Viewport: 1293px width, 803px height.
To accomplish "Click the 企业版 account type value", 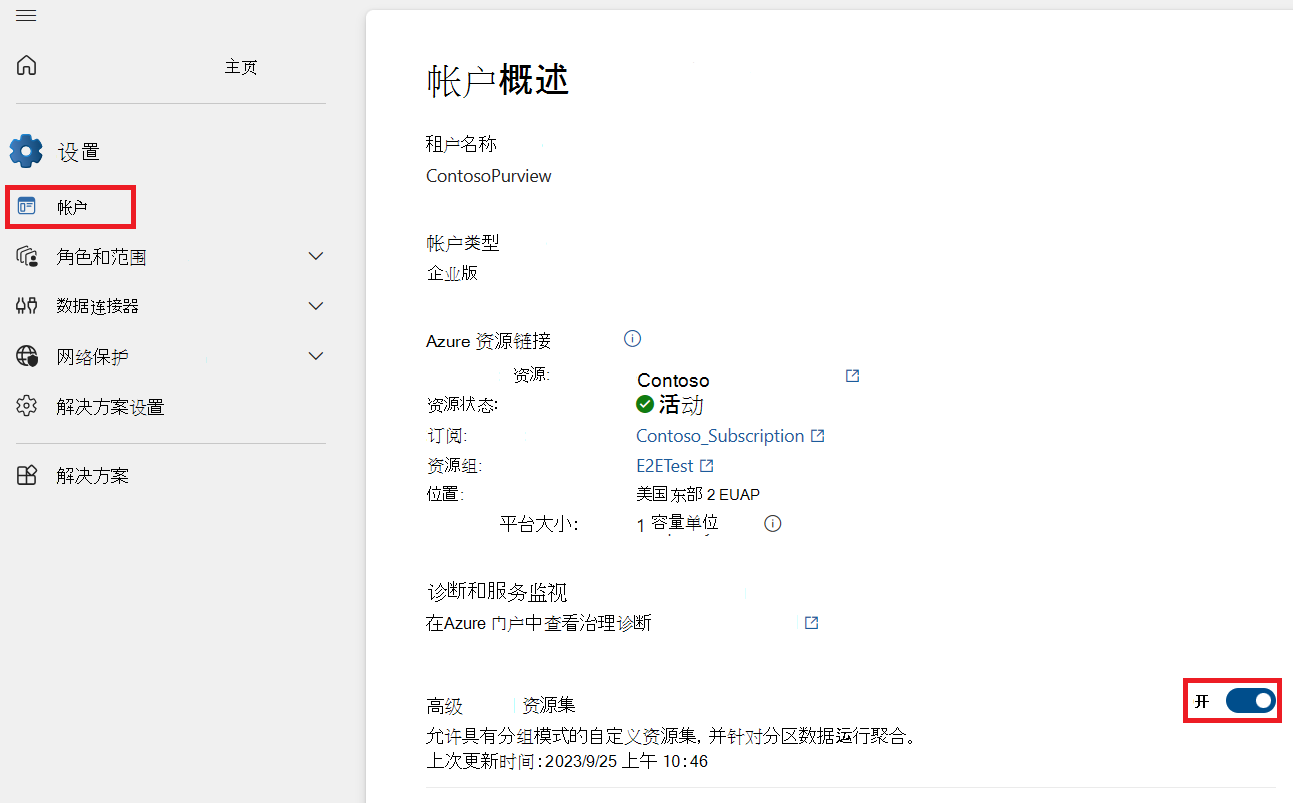I will click(453, 272).
